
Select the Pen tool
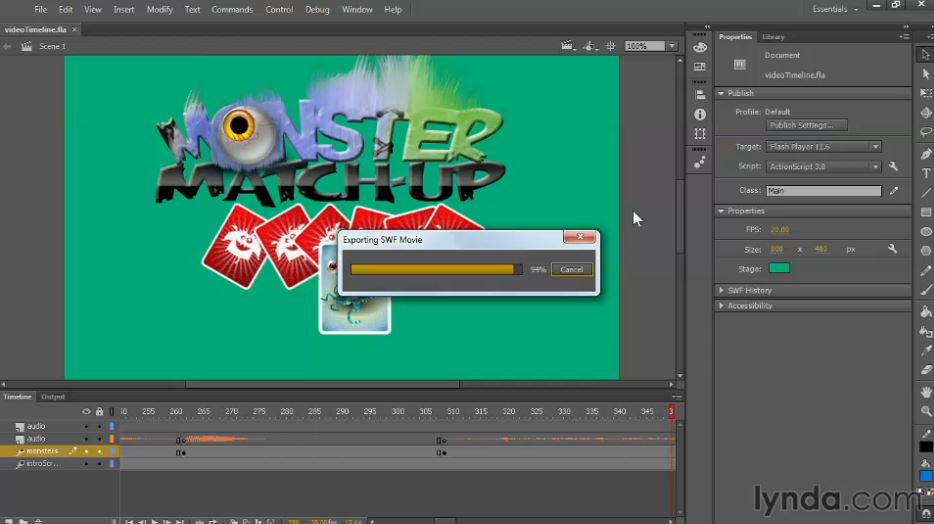926,154
